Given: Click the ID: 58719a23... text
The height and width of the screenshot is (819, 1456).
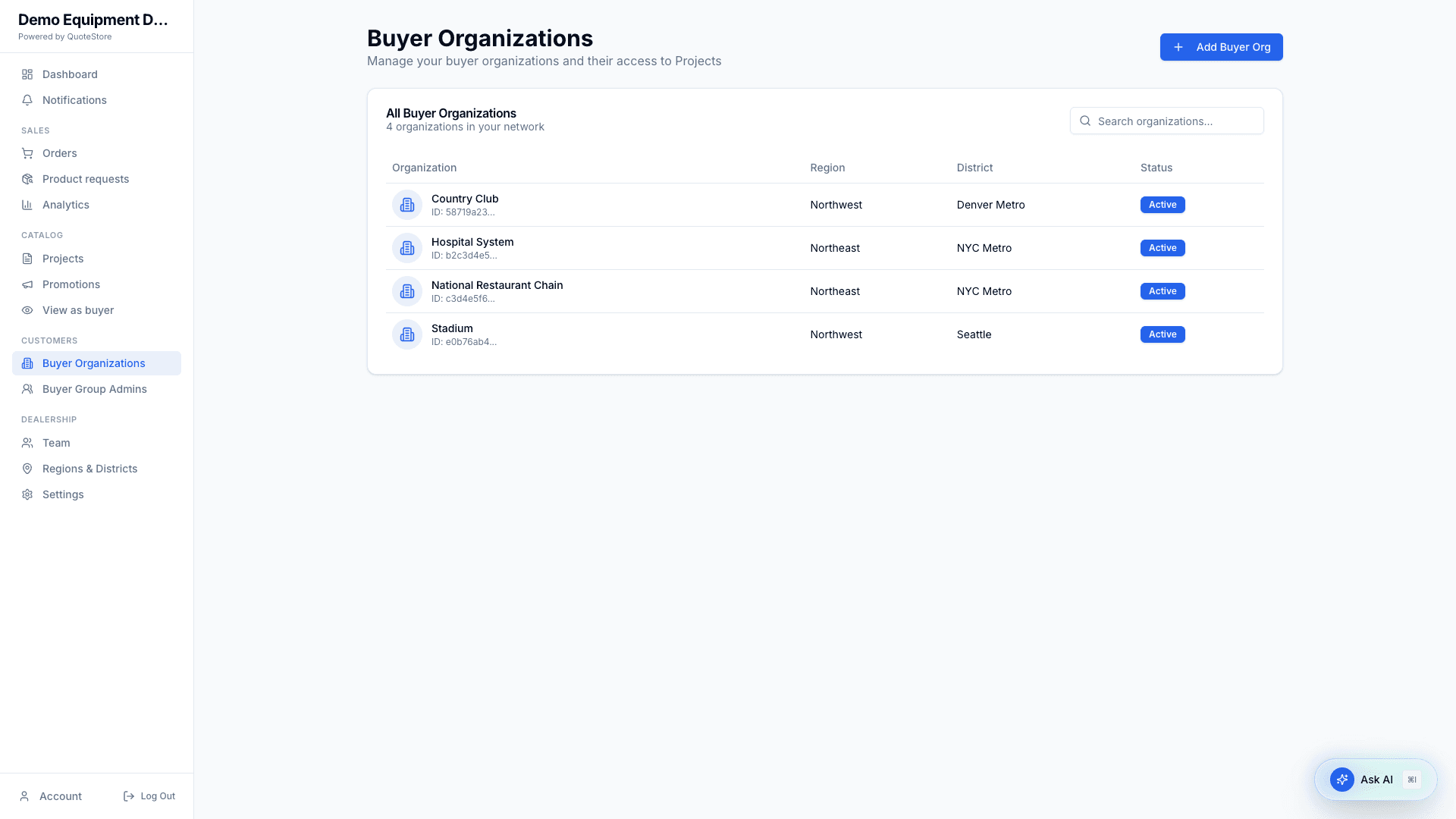Looking at the screenshot, I should (463, 212).
